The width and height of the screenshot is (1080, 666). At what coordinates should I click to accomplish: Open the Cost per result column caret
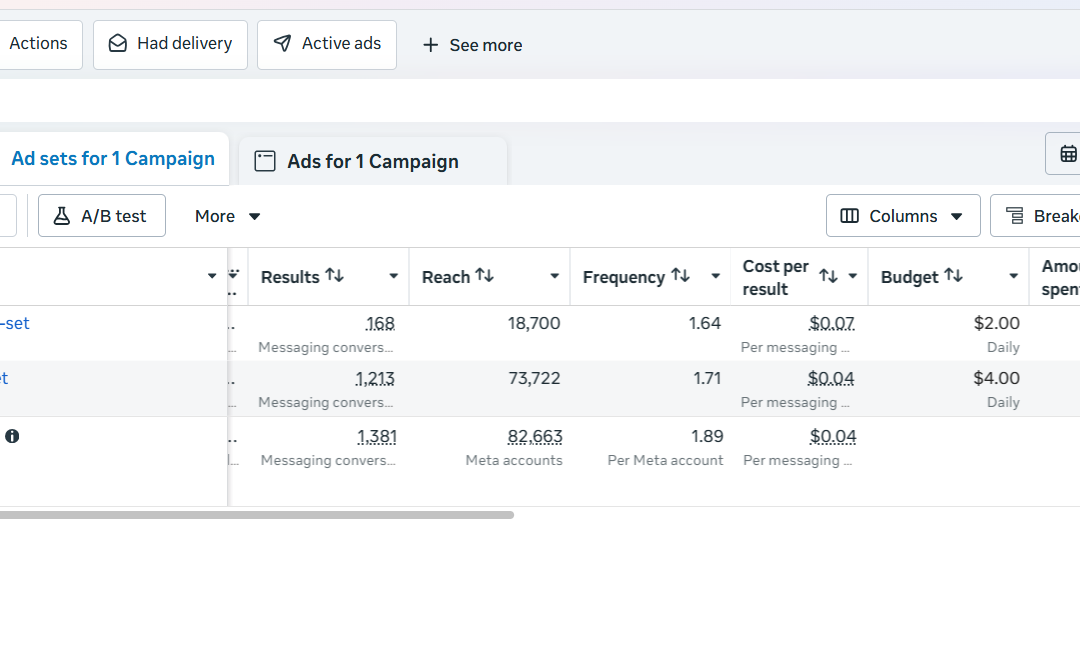click(x=853, y=276)
